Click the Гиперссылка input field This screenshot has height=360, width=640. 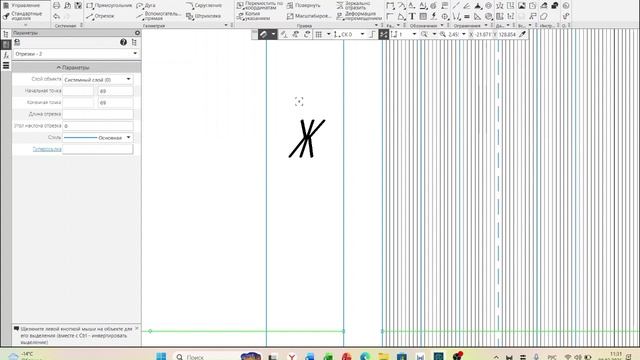[x=98, y=149]
